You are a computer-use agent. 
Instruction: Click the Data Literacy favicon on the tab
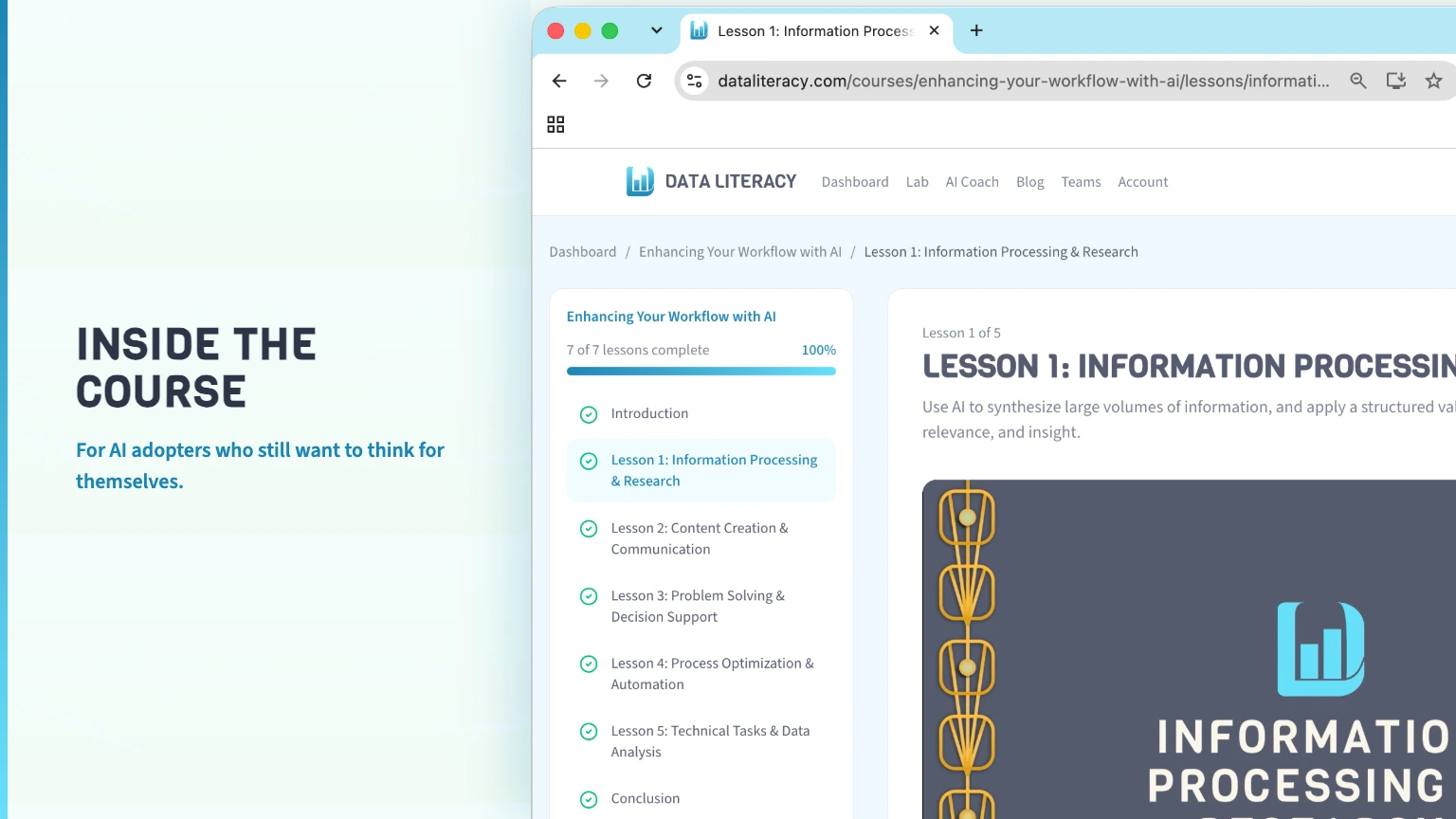click(x=699, y=30)
